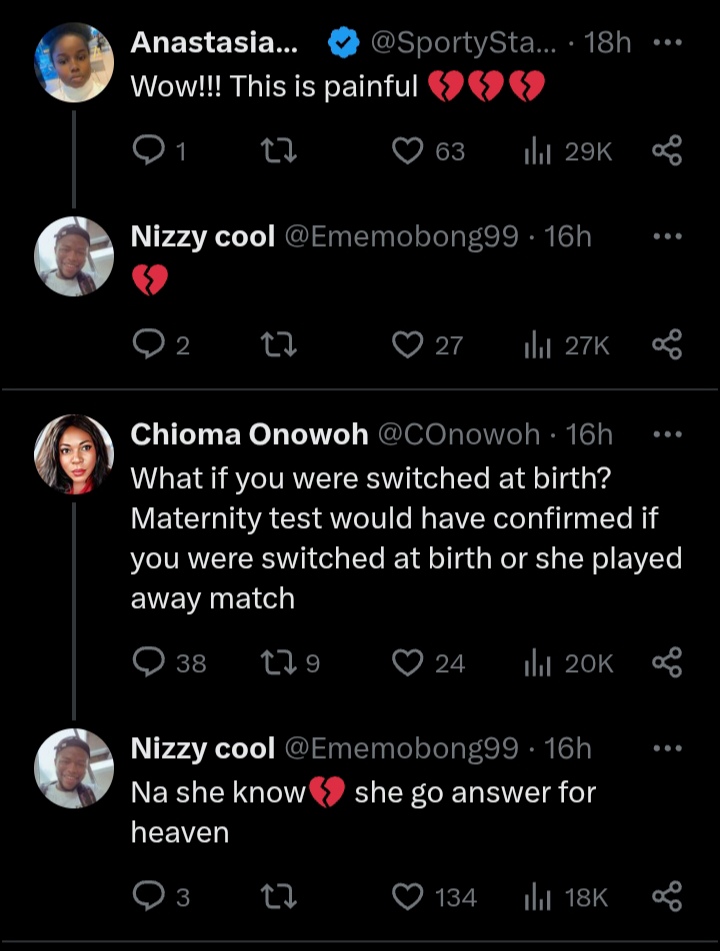Like Nizzy cool's broken-heart emoji tweet
720x951 pixels.
point(407,345)
